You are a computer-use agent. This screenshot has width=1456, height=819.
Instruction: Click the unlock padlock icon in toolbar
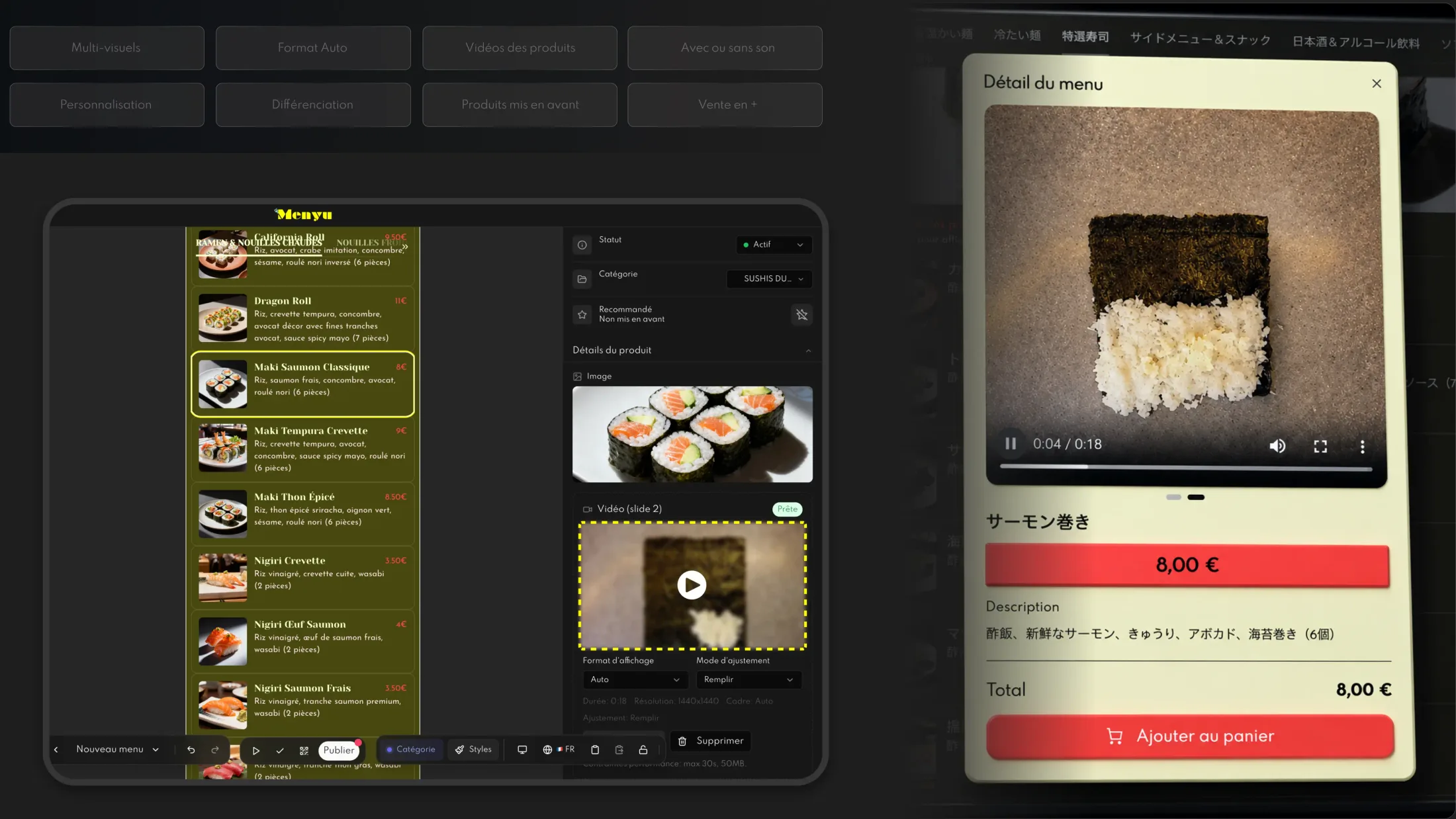click(643, 750)
